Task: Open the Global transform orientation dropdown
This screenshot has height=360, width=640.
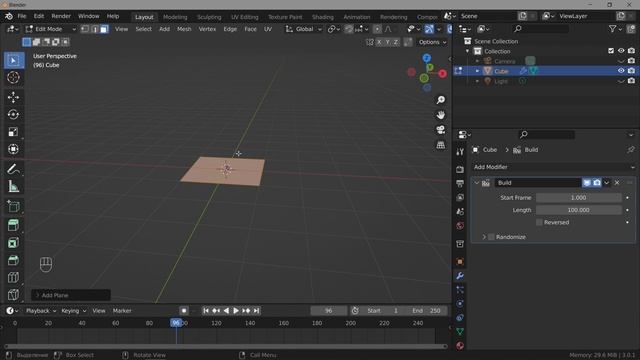Action: [304, 29]
